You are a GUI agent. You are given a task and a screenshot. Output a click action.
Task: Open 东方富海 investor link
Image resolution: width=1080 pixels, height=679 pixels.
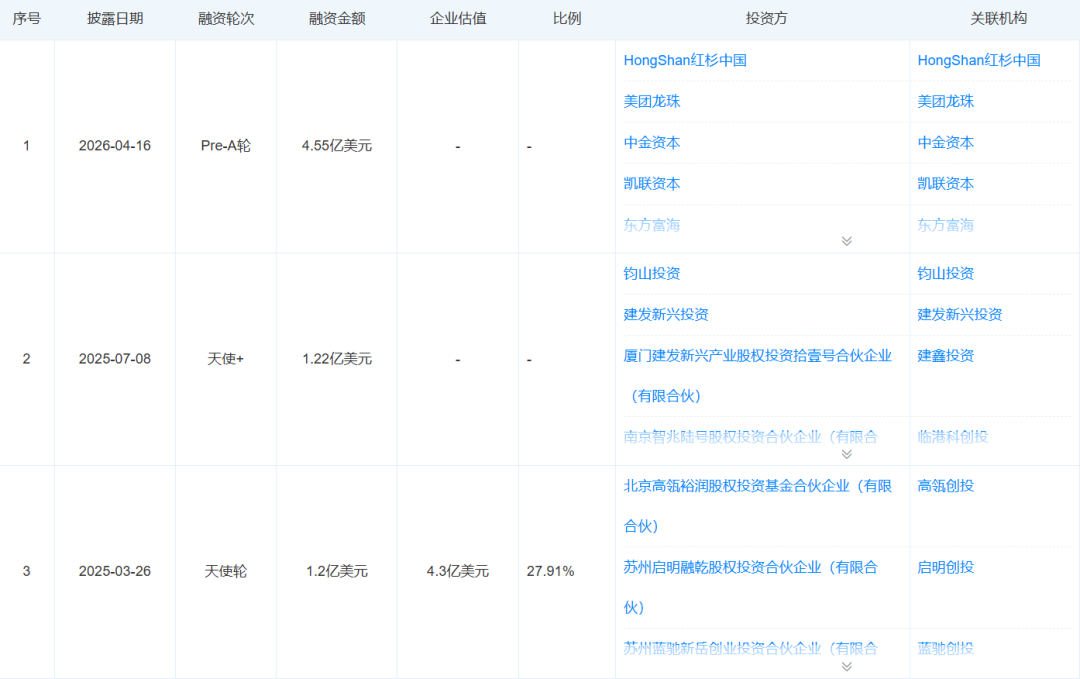click(652, 225)
